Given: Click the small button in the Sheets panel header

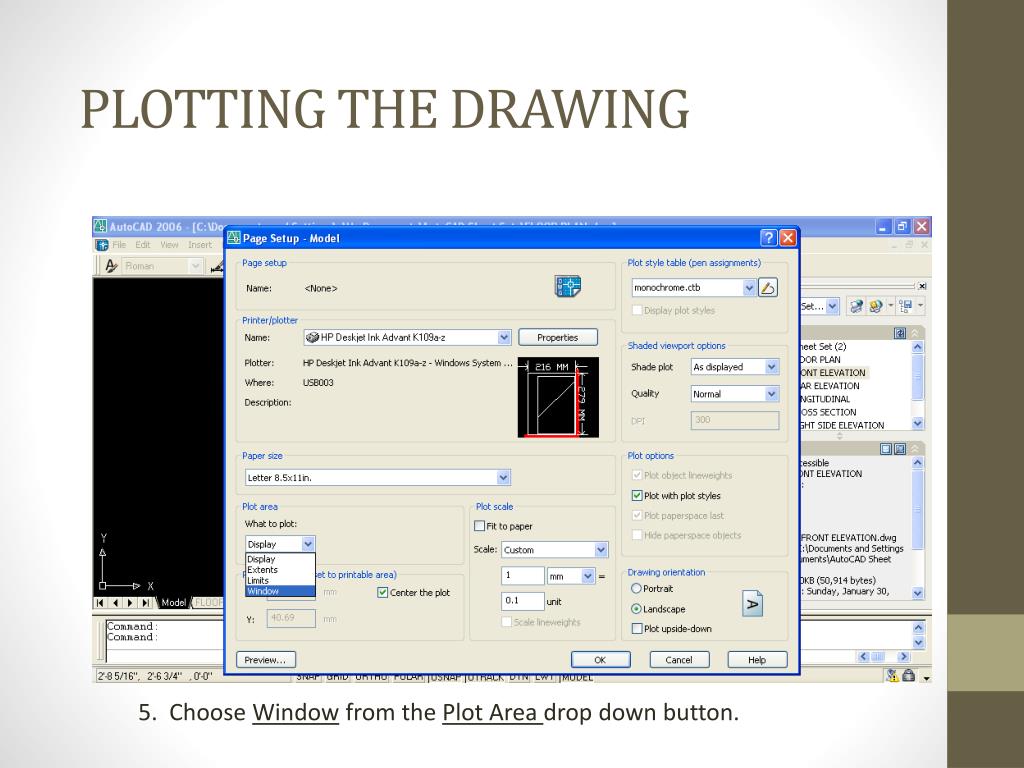Looking at the screenshot, I should point(900,333).
